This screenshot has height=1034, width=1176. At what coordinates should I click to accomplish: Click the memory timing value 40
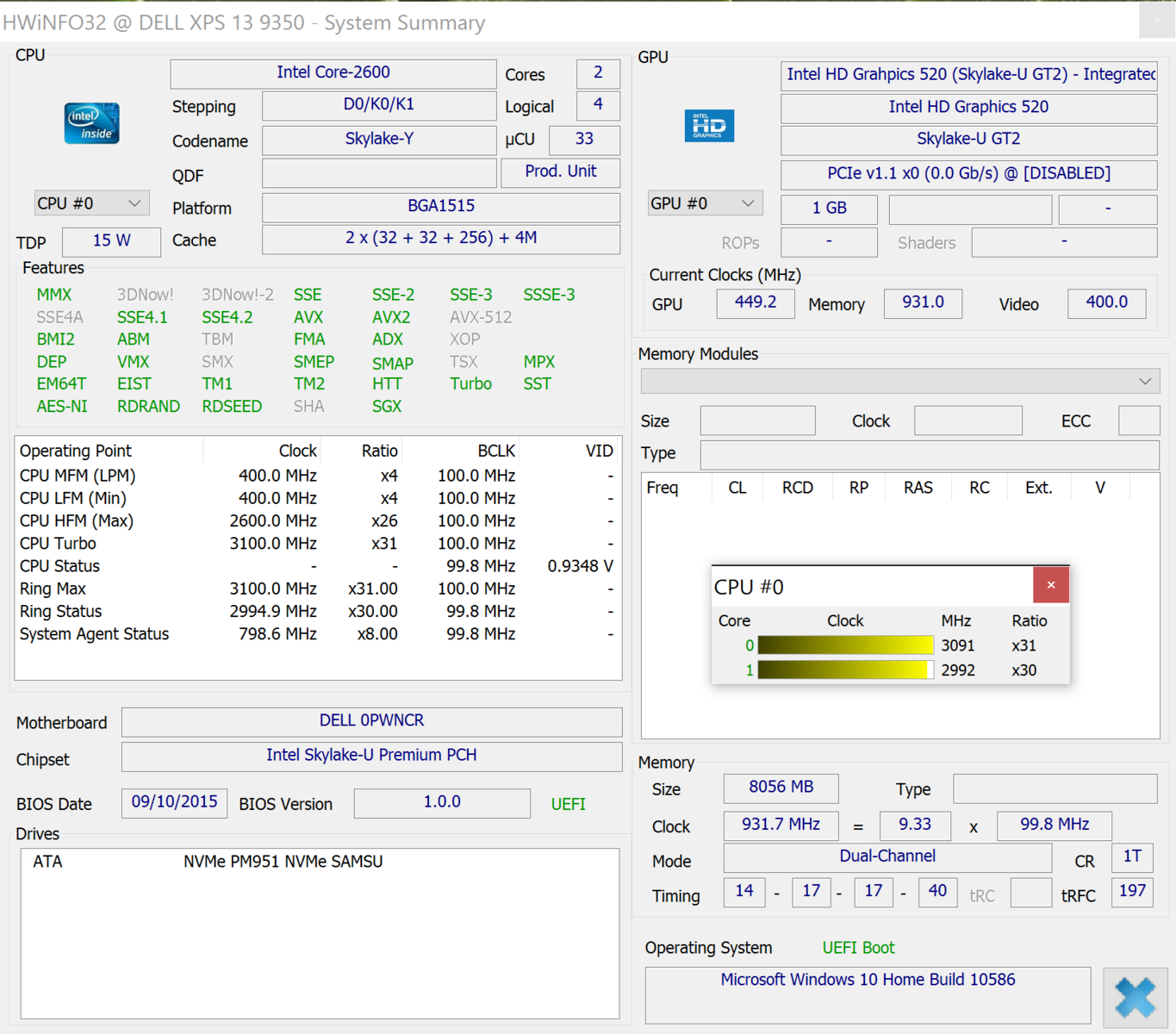[937, 892]
